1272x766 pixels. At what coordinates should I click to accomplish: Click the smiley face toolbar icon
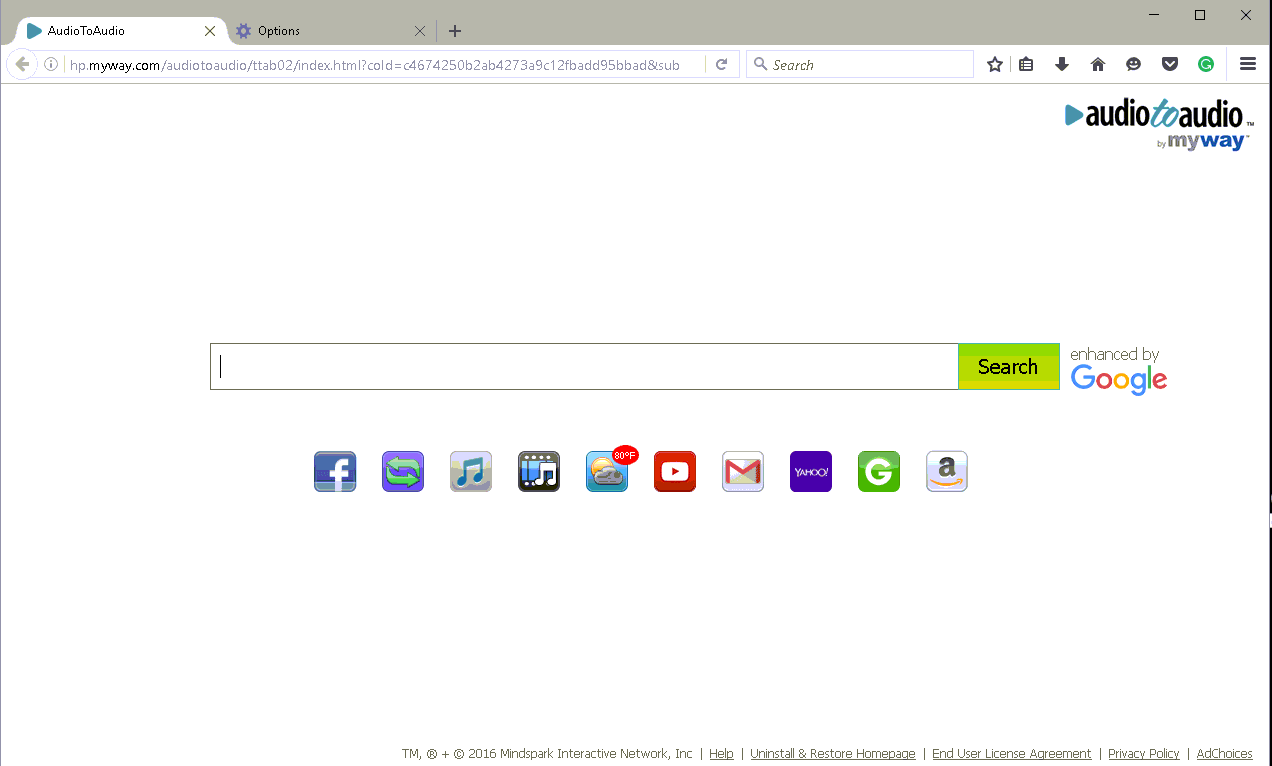[1133, 65]
